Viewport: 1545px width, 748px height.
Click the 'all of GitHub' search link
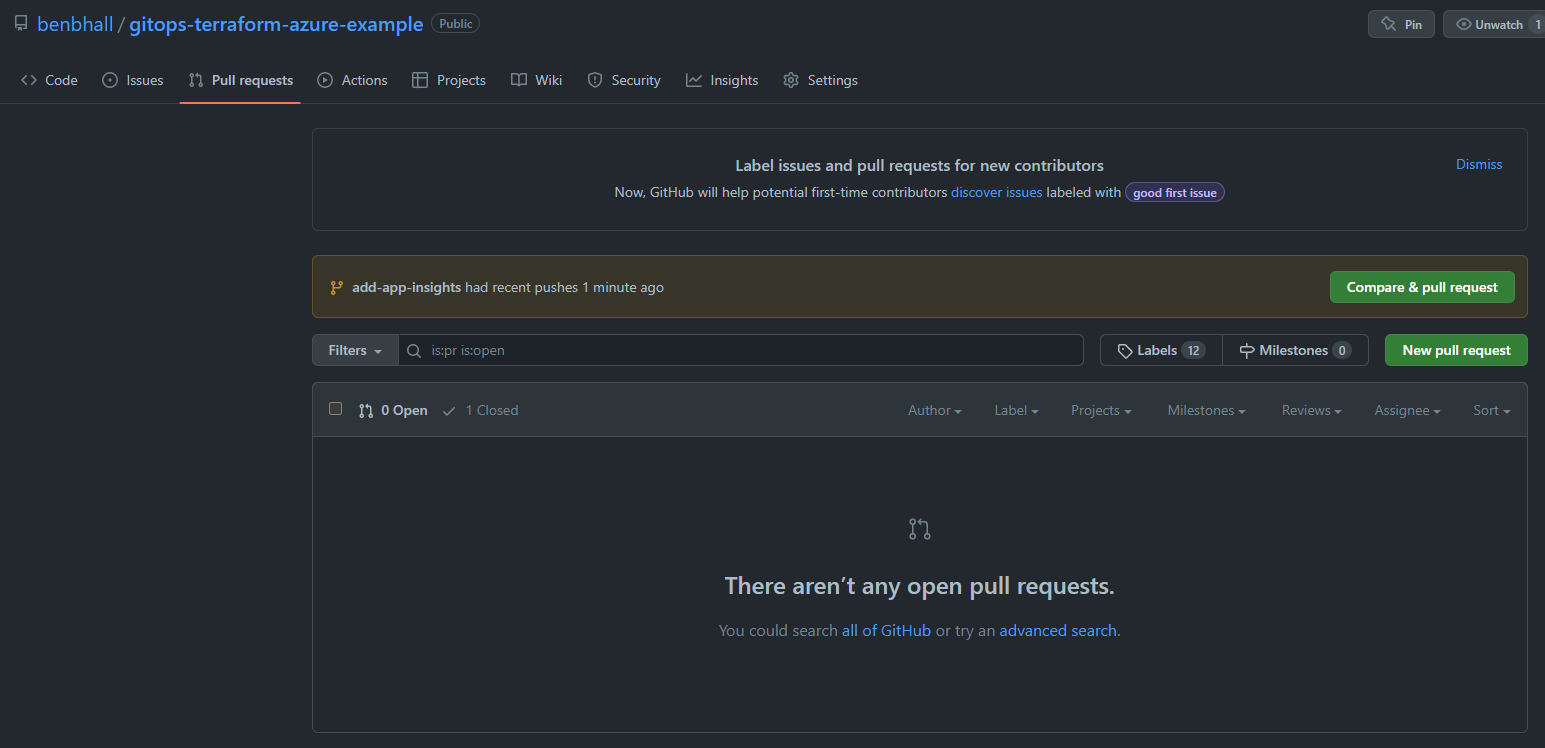(x=886, y=630)
